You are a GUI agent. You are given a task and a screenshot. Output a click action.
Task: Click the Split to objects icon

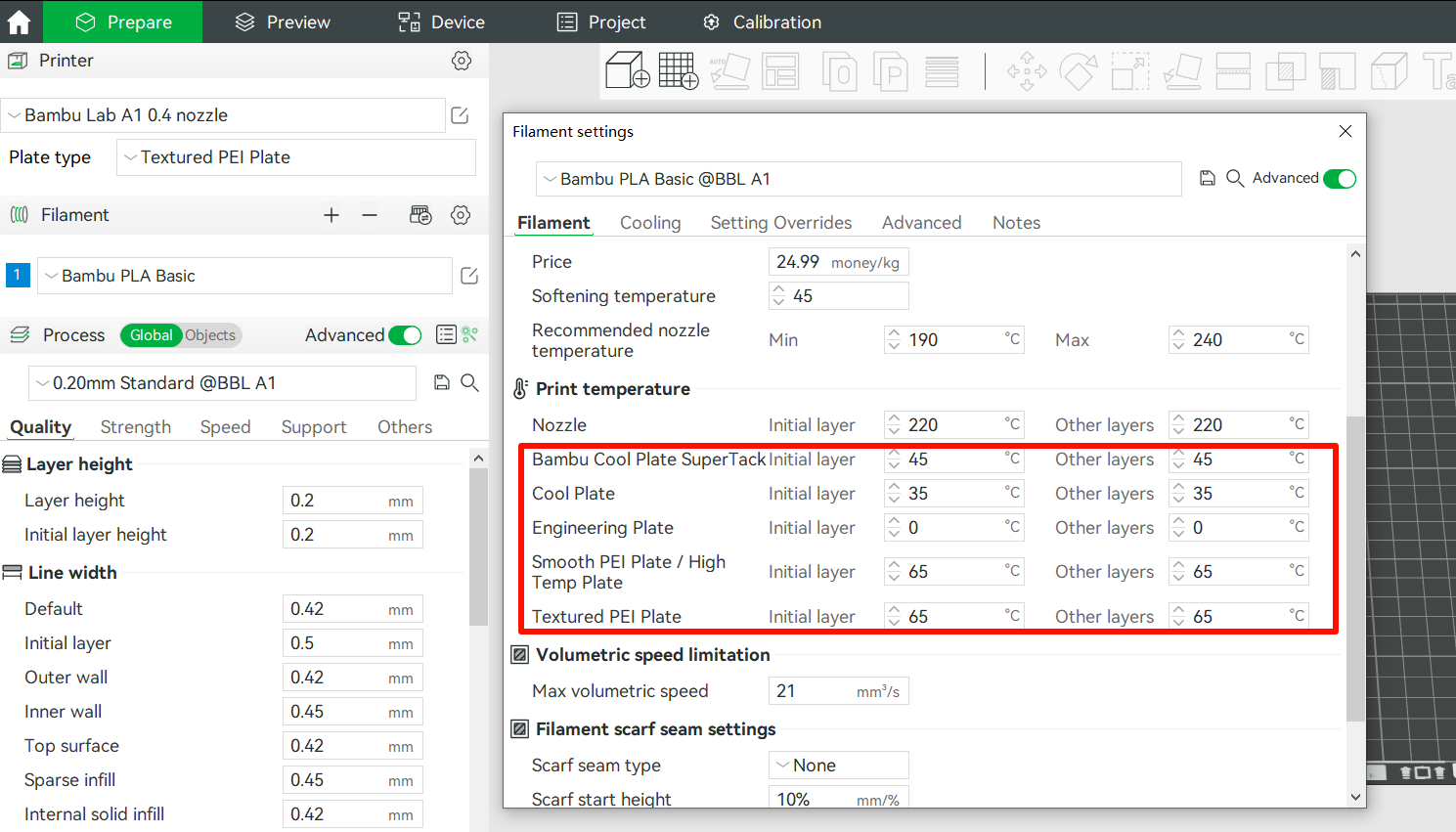pyautogui.click(x=840, y=71)
